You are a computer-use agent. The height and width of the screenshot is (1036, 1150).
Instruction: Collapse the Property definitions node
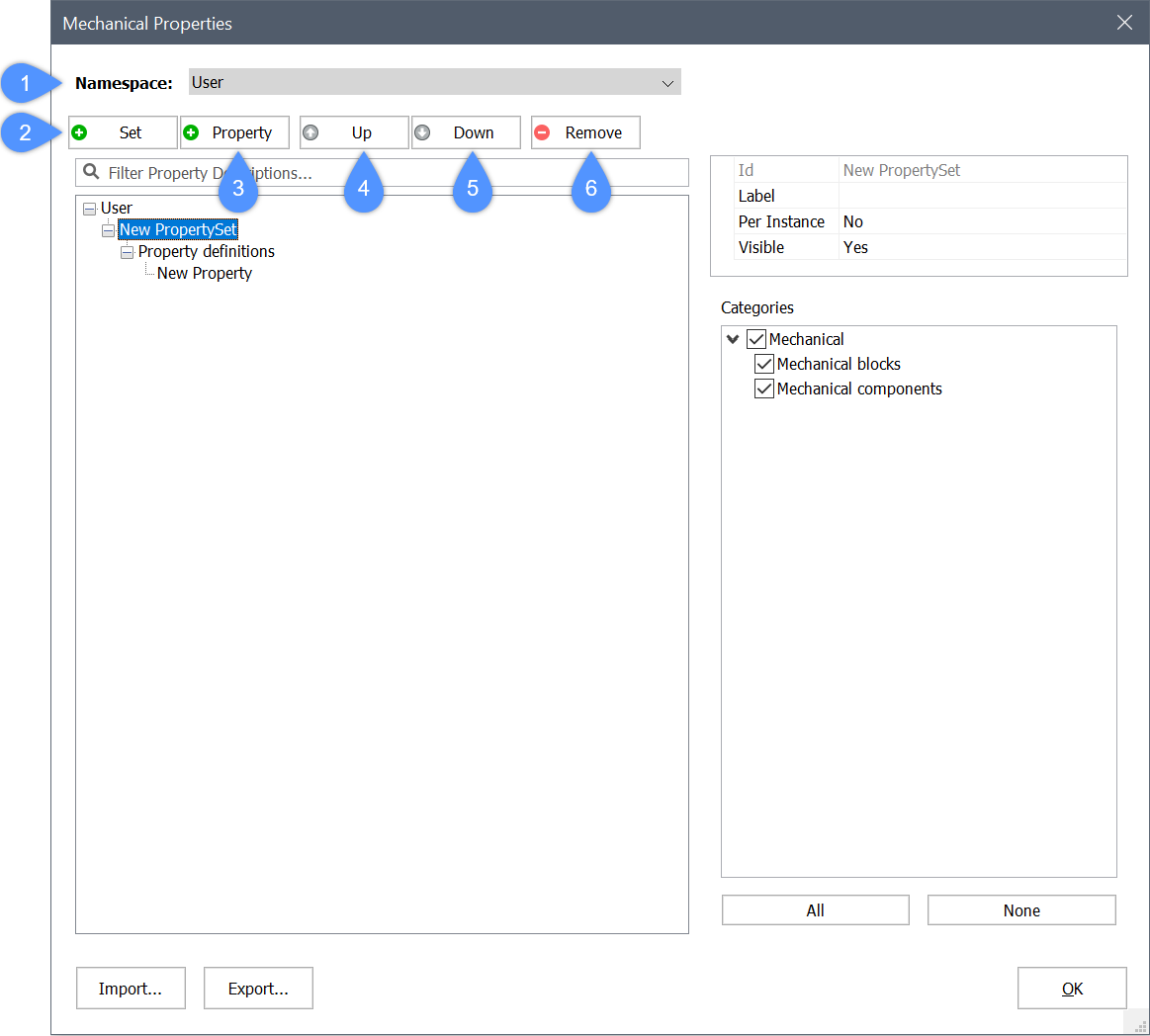127,252
